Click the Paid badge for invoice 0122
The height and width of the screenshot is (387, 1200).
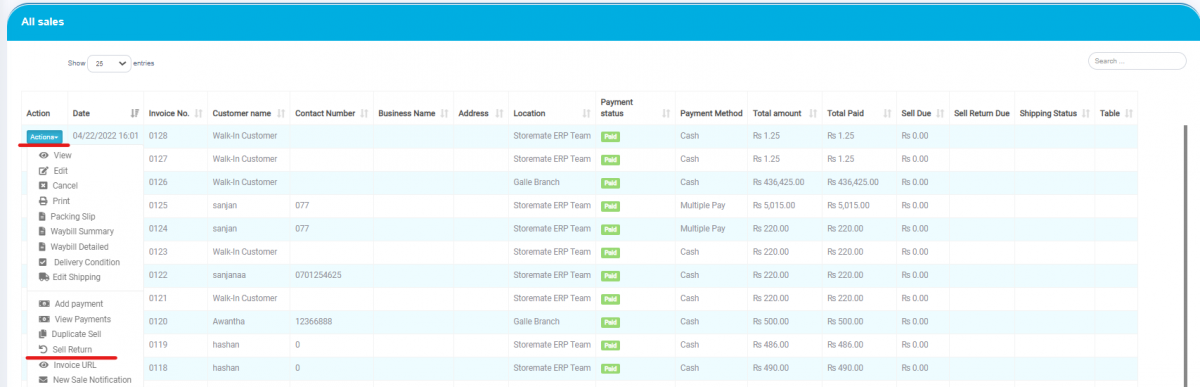[x=609, y=275]
